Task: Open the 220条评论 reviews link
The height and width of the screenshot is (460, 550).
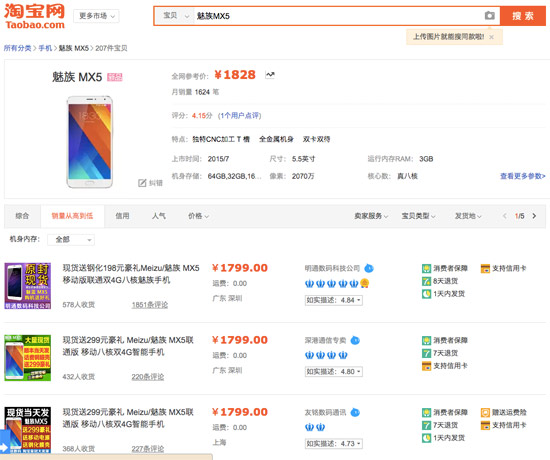Action: 148,377
